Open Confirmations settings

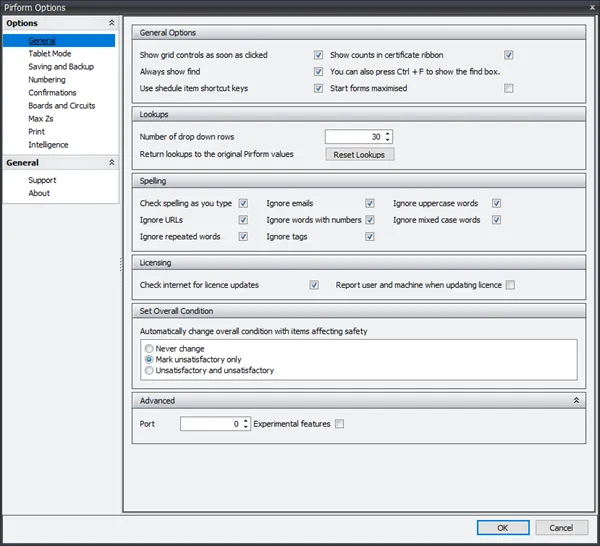click(52, 93)
